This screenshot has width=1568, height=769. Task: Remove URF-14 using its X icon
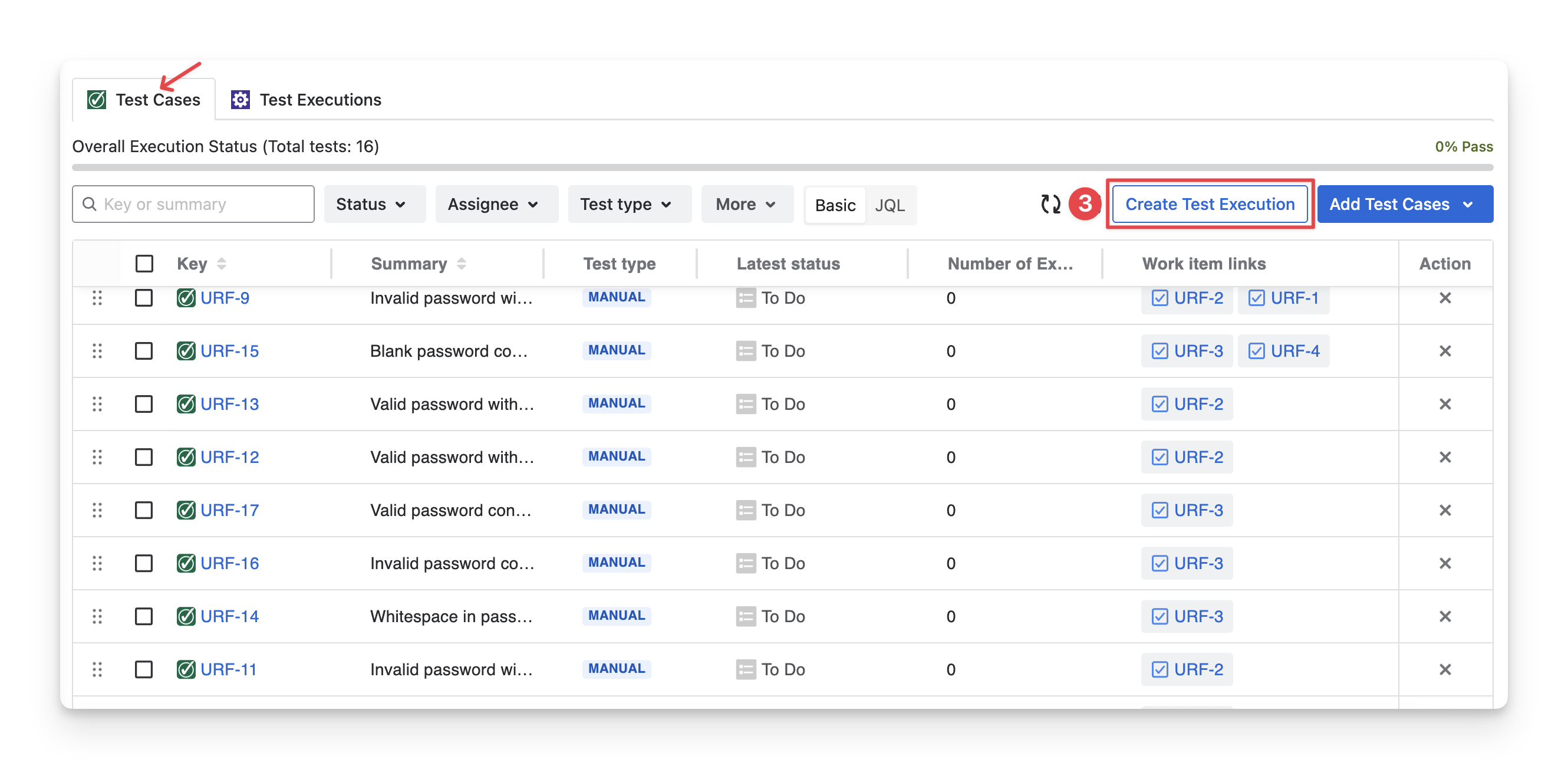[x=1444, y=616]
